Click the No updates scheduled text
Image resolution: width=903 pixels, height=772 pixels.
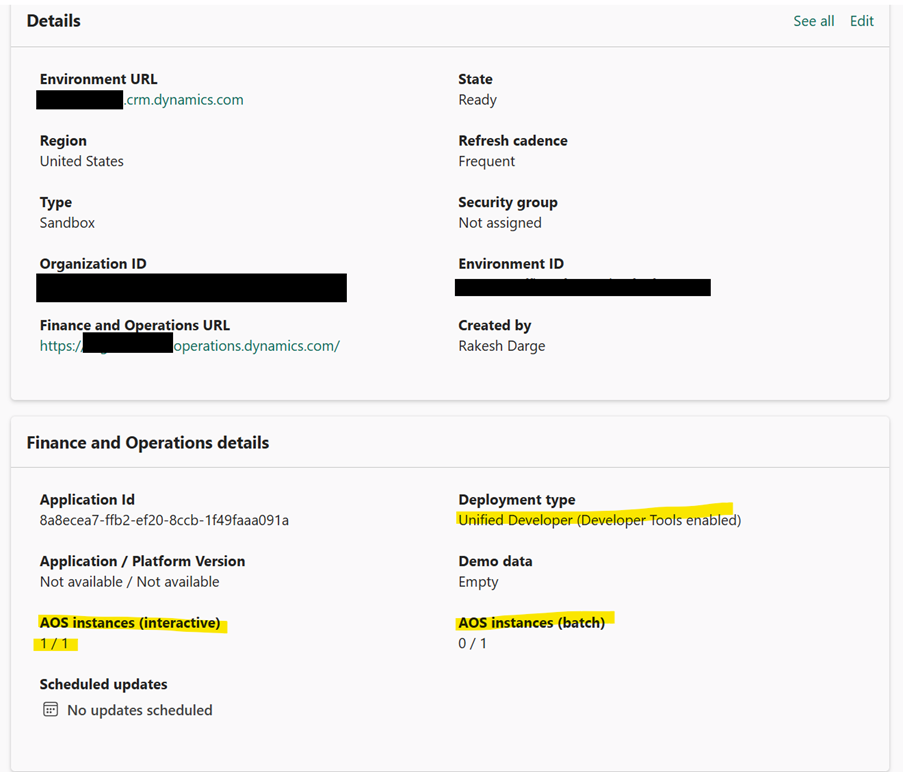click(140, 710)
